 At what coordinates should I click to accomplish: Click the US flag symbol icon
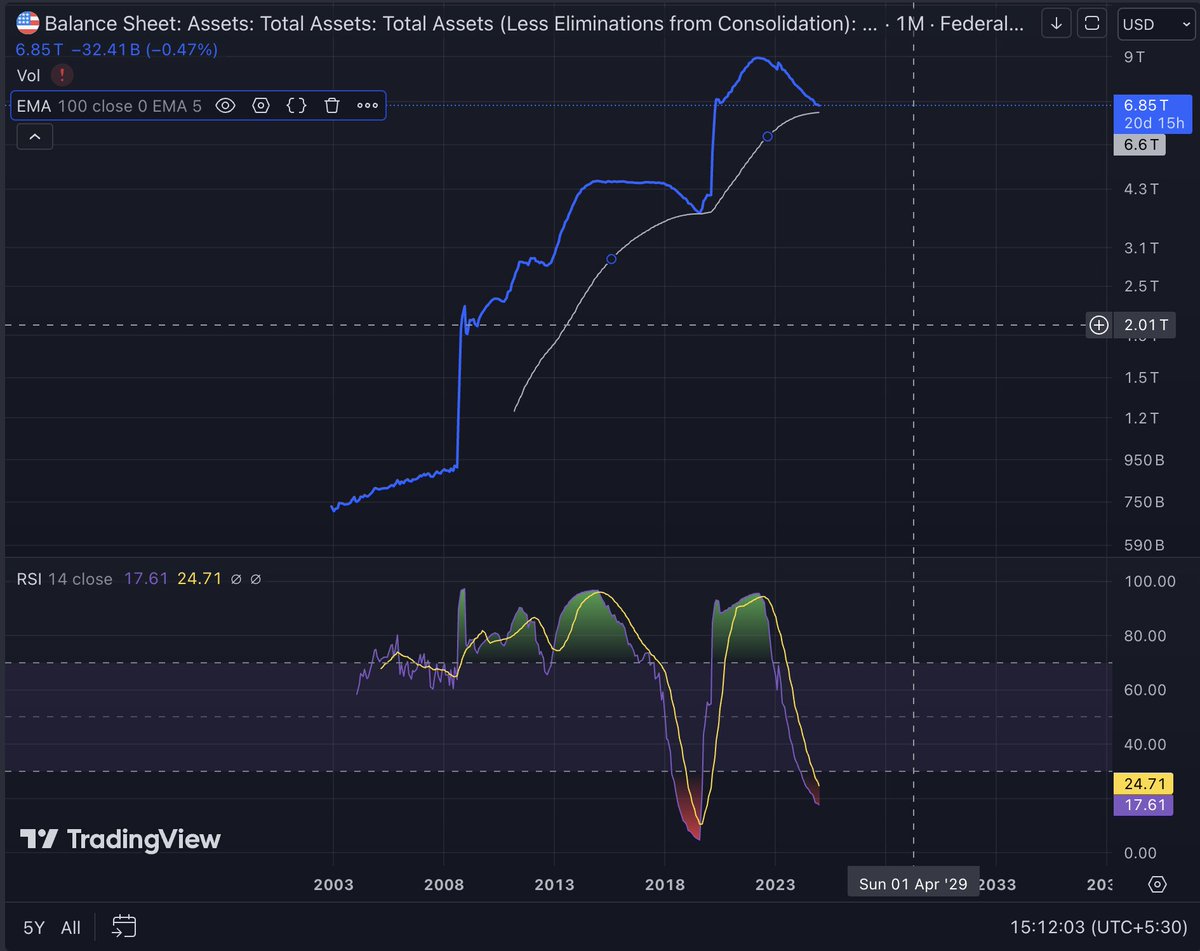tap(28, 23)
